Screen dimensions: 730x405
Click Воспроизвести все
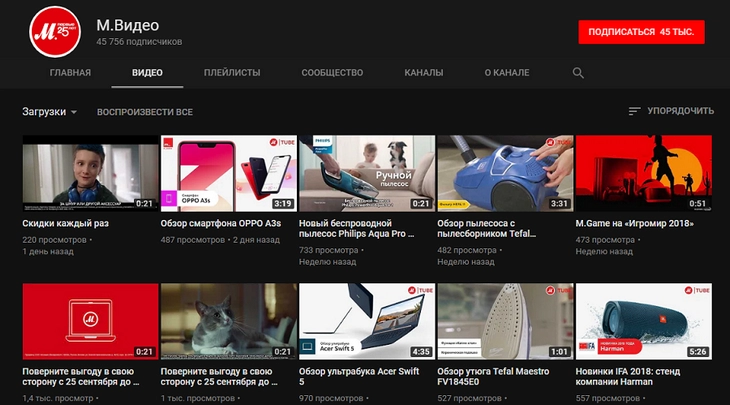point(145,112)
